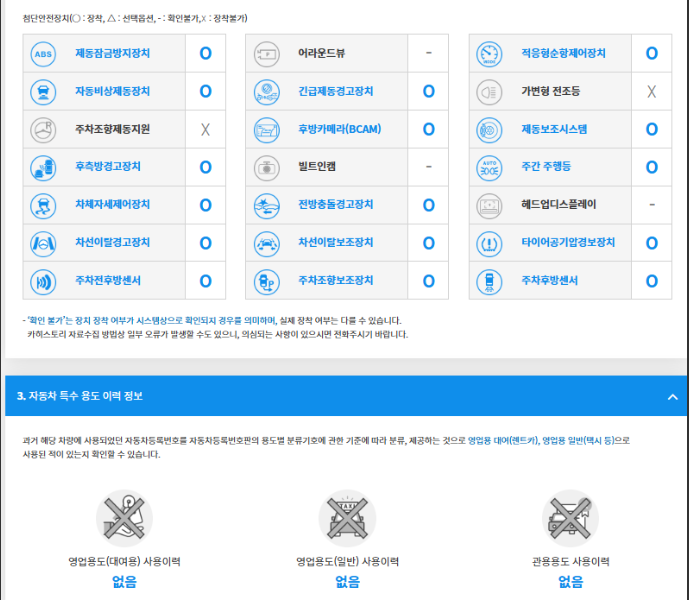The height and width of the screenshot is (603, 689).
Task: Click 없음 under 관용도 사용이력
Action: (x=570, y=582)
